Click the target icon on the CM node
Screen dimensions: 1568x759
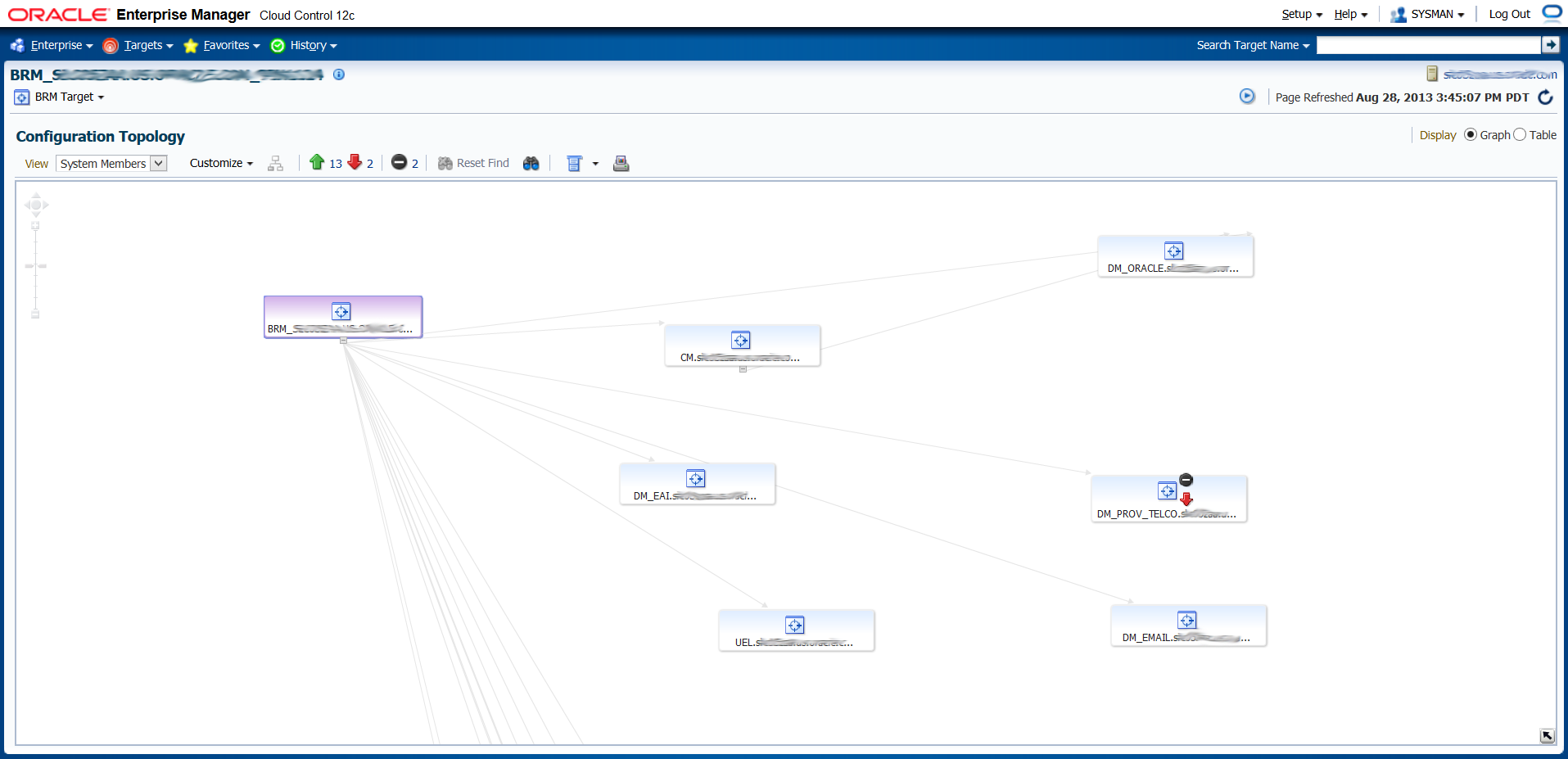point(741,340)
